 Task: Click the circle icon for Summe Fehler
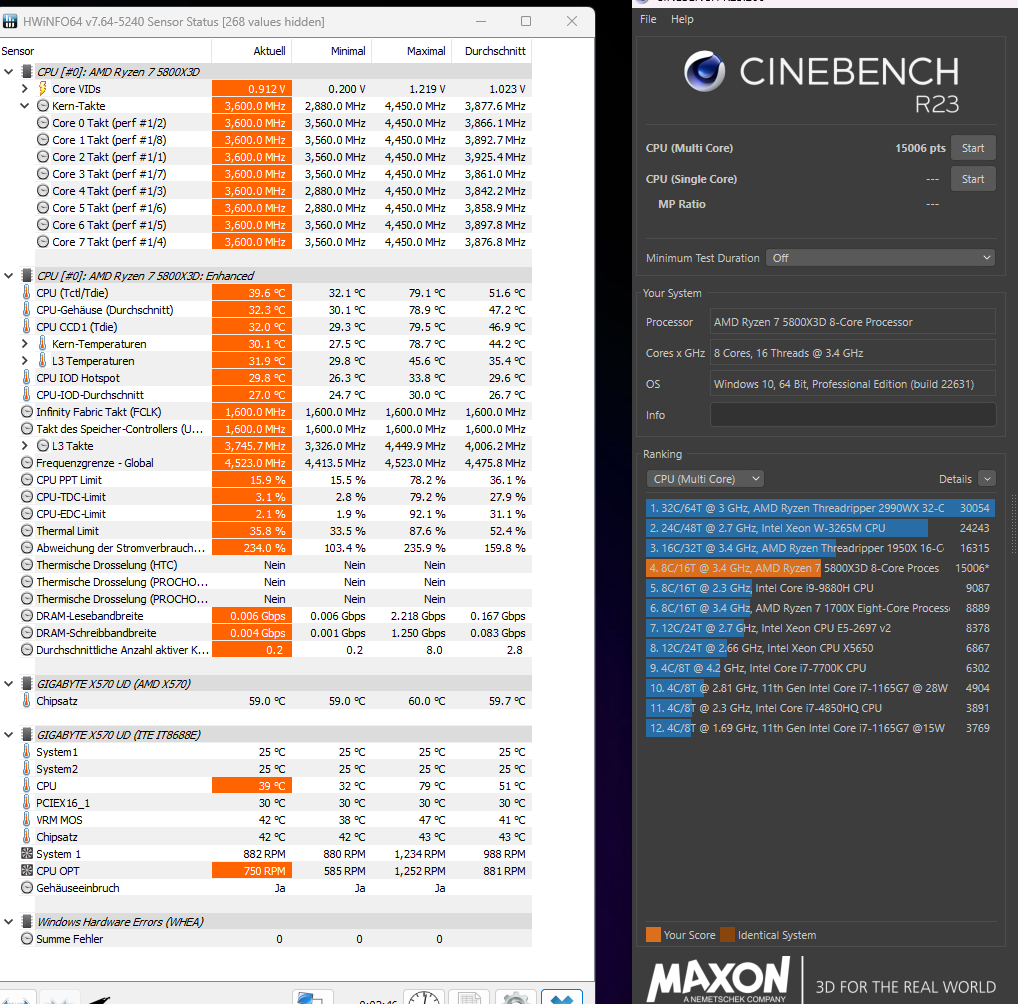(27, 938)
